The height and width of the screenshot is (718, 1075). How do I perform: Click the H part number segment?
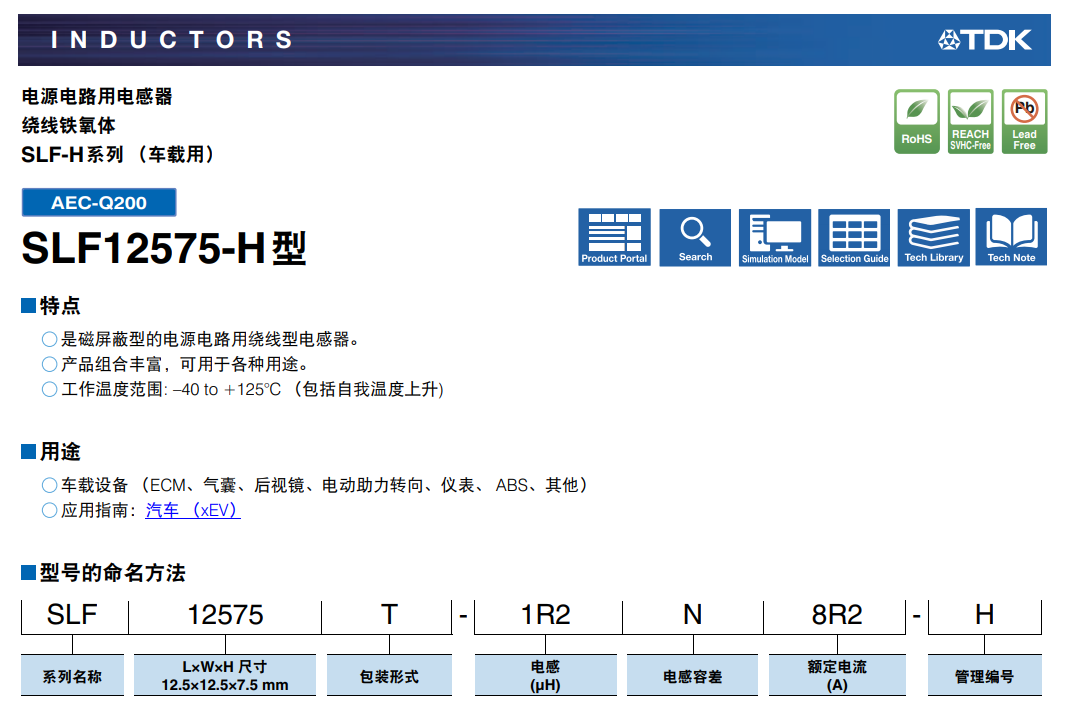coord(985,614)
